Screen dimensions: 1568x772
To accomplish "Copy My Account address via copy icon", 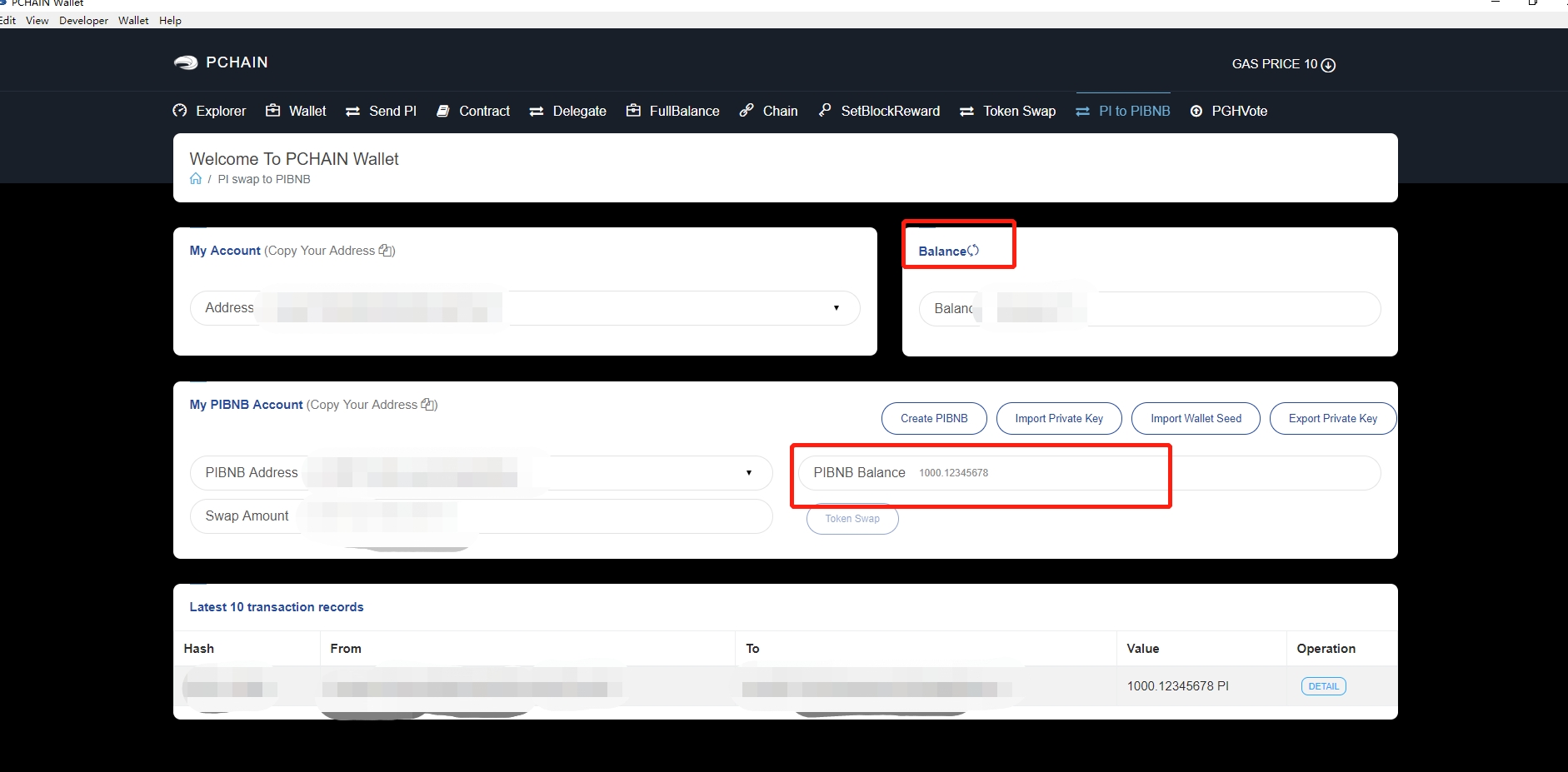I will pos(386,251).
